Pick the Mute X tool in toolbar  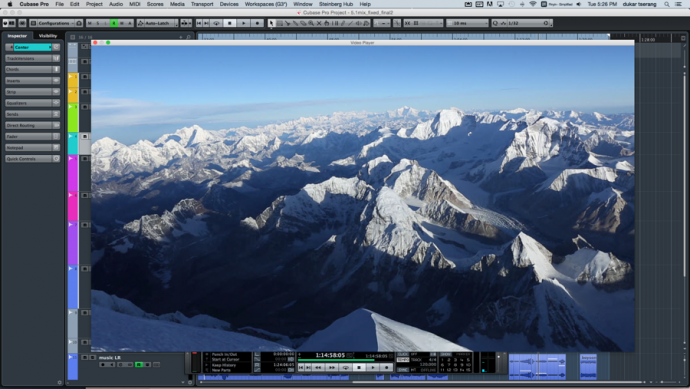[319, 23]
